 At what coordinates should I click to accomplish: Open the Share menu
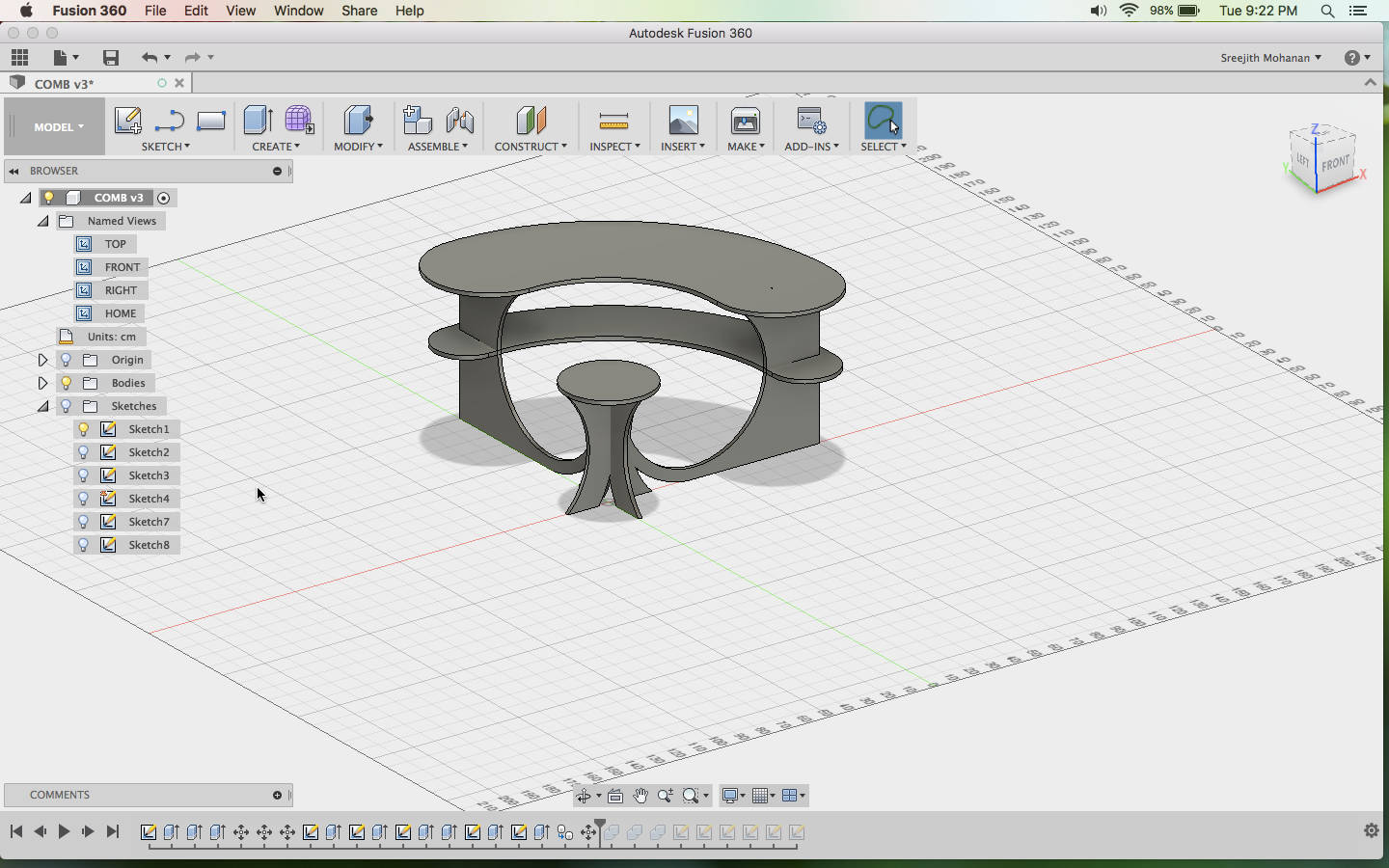(359, 11)
